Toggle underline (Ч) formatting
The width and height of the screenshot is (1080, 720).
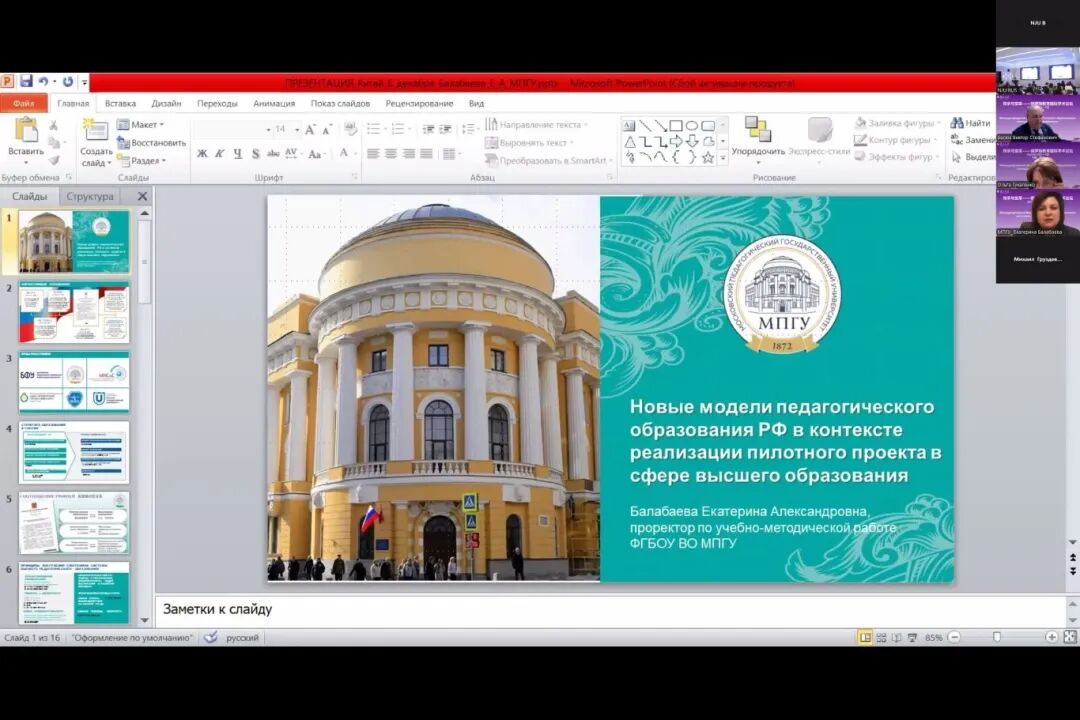pyautogui.click(x=238, y=154)
